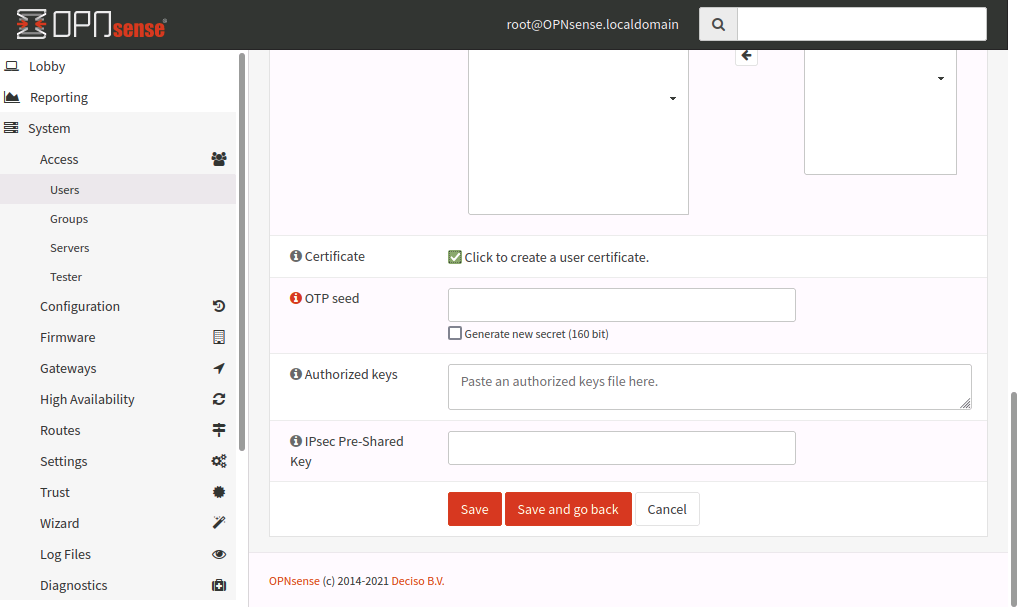
Task: Toggle the Log Files eye icon
Action: pyautogui.click(x=219, y=554)
